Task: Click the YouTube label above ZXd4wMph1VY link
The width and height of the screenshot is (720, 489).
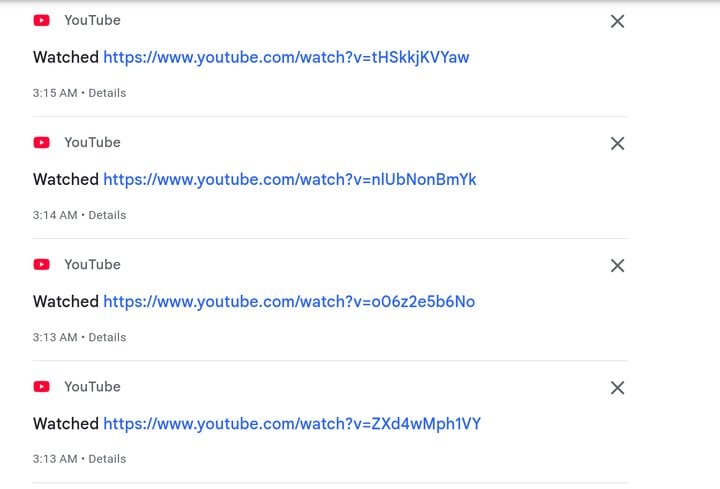Action: [x=92, y=387]
